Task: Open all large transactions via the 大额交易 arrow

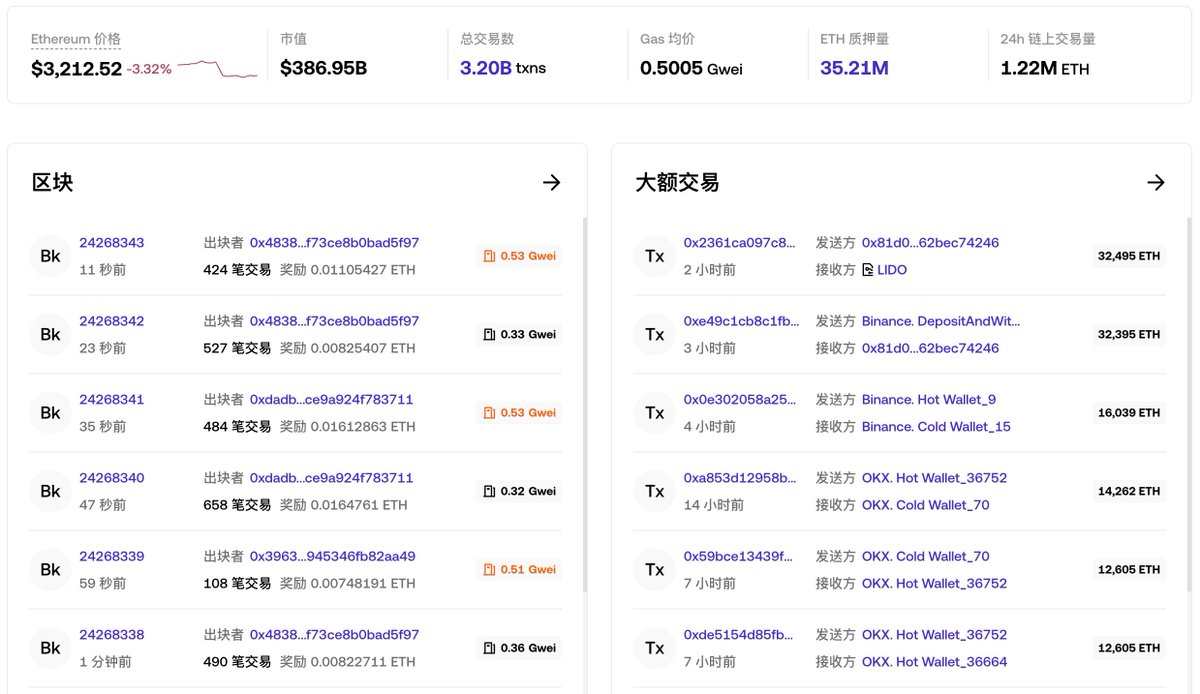Action: point(1155,182)
